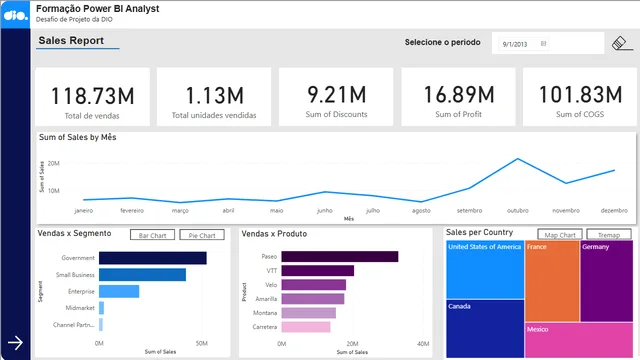Image resolution: width=640 pixels, height=360 pixels.
Task: Click the 'Selecione o periodo' label
Action: [442, 42]
